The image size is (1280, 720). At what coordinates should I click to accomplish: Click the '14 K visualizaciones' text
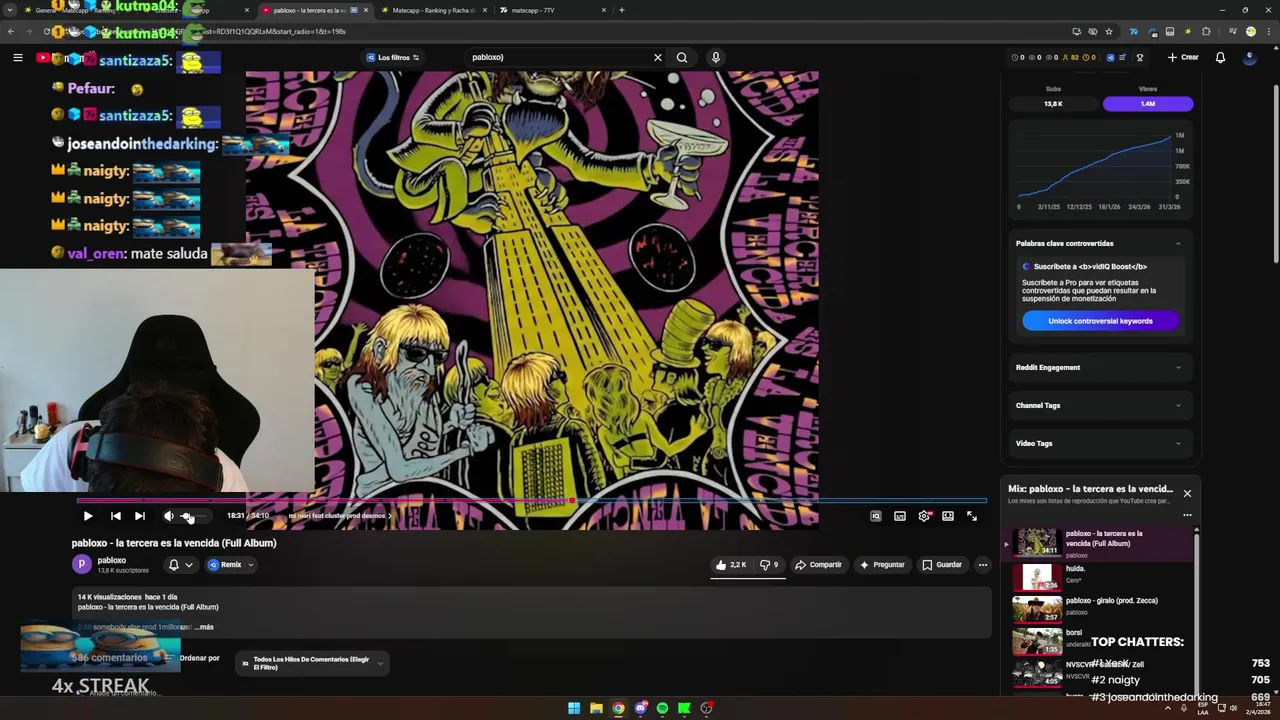click(110, 597)
